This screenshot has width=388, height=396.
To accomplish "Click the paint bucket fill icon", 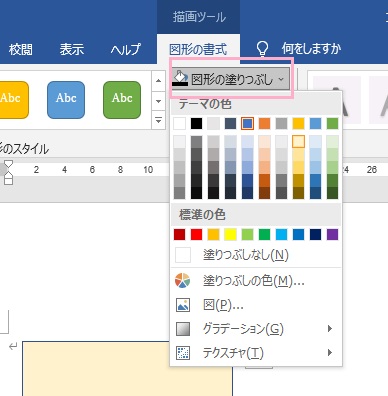I will coord(180,78).
